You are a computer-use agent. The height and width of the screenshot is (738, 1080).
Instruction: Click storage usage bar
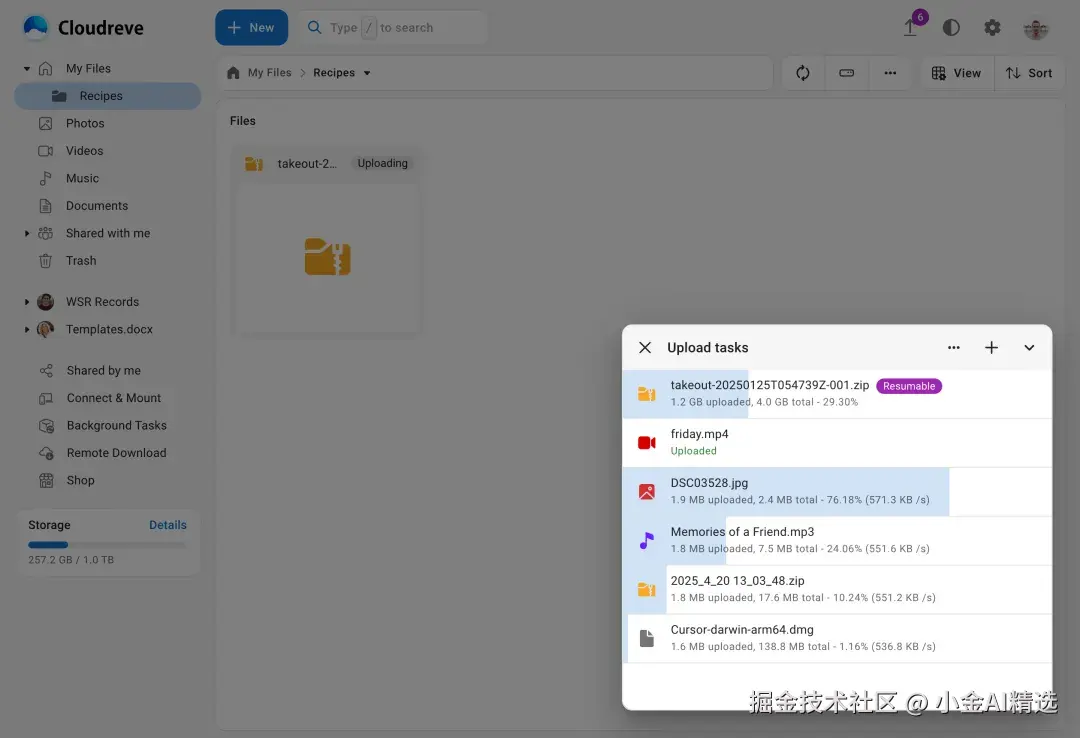(107, 544)
